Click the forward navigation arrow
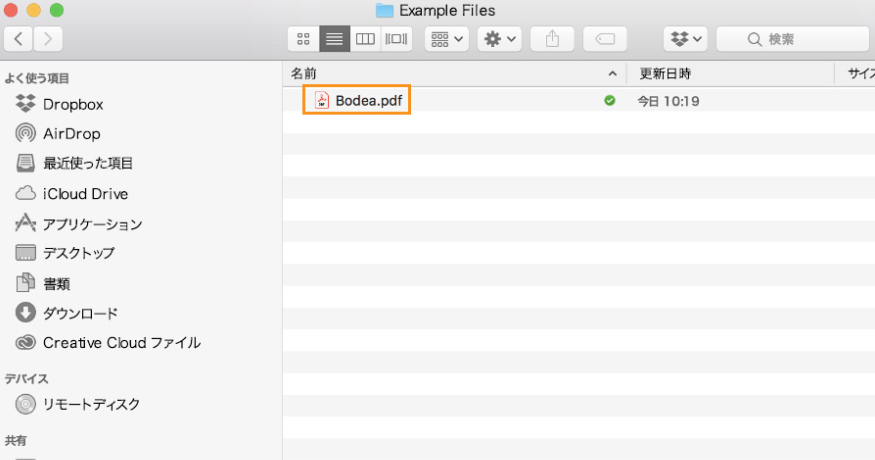 (48, 39)
